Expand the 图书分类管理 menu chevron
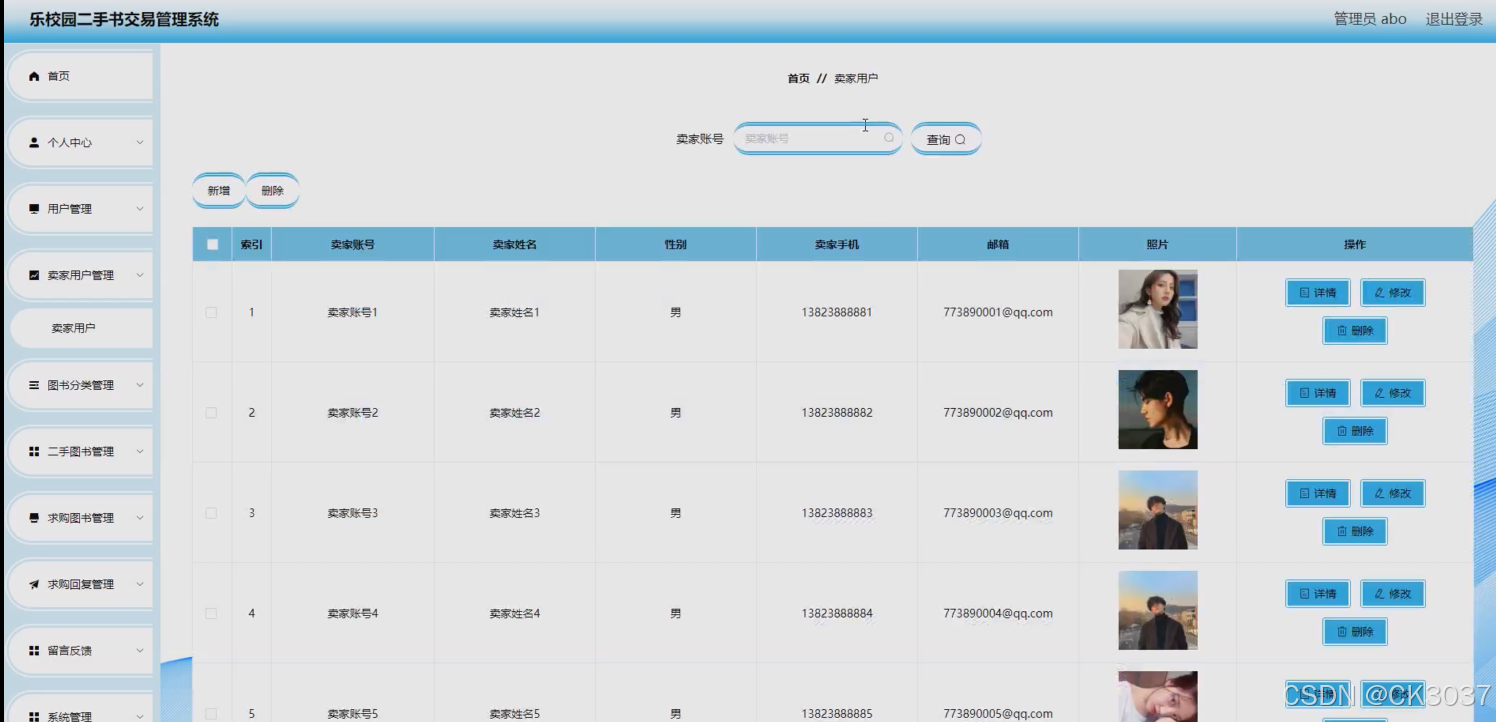This screenshot has height=722, width=1496. (x=140, y=385)
